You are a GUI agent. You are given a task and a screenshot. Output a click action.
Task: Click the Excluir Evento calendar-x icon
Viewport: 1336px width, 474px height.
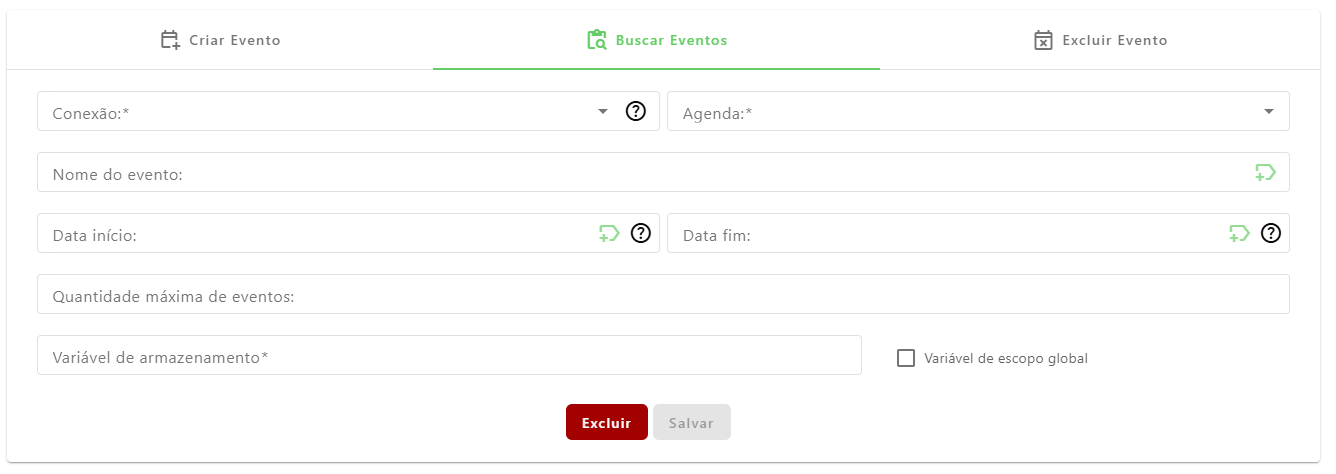1043,41
